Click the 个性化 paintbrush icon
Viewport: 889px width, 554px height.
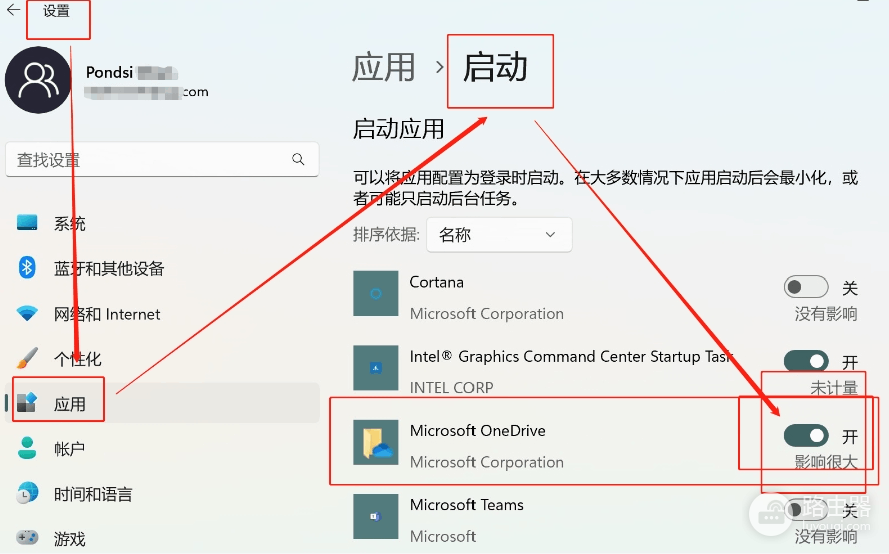[x=27, y=358]
